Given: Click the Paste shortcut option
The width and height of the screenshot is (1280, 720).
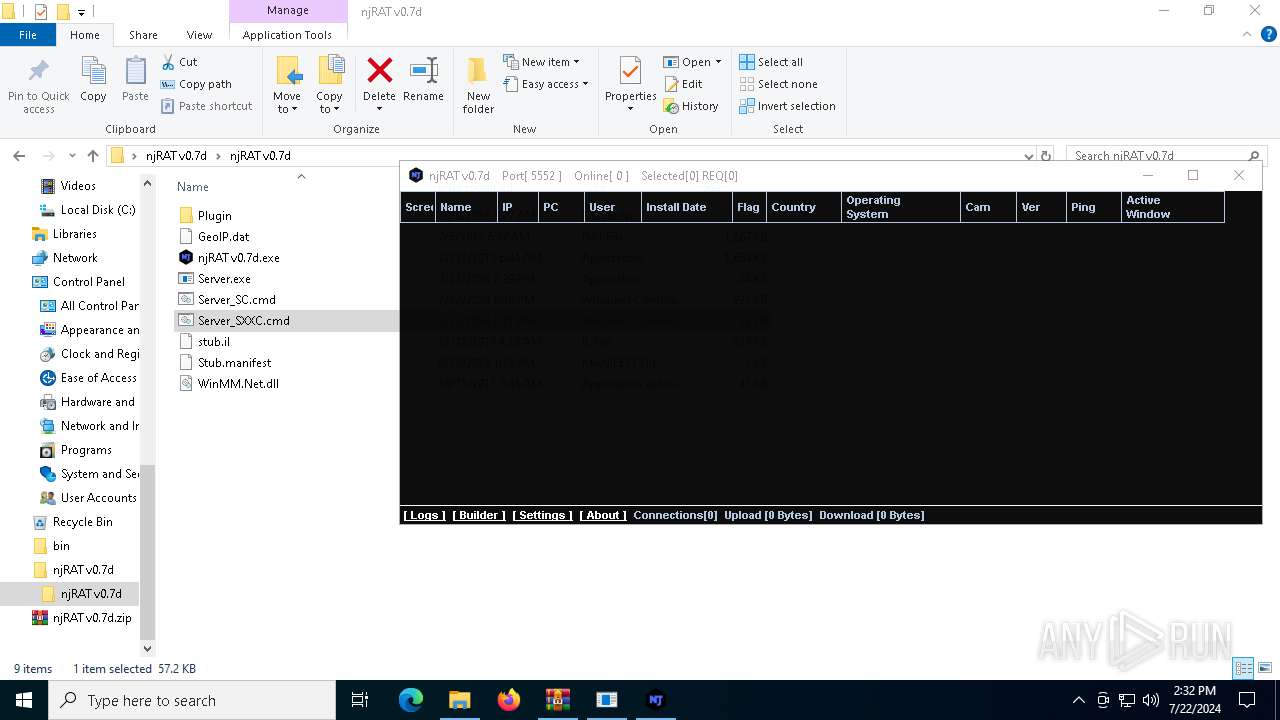Looking at the screenshot, I should coord(206,106).
